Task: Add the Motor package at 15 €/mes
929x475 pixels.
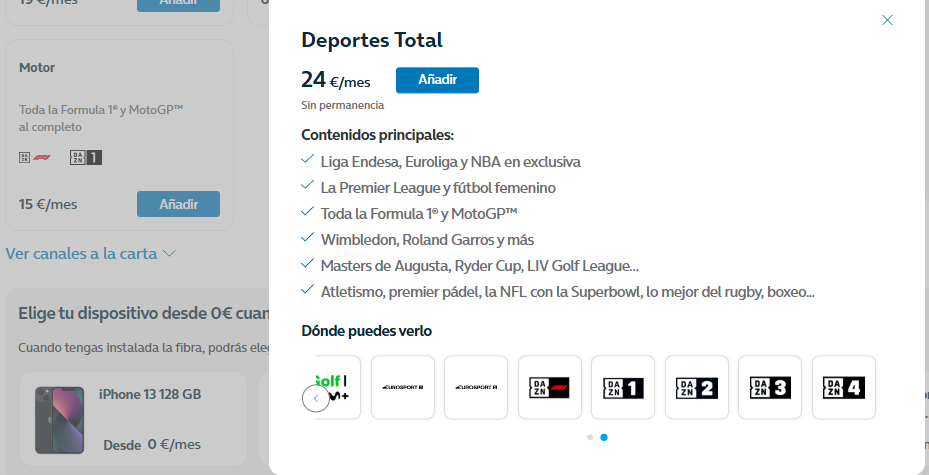Action: [178, 204]
